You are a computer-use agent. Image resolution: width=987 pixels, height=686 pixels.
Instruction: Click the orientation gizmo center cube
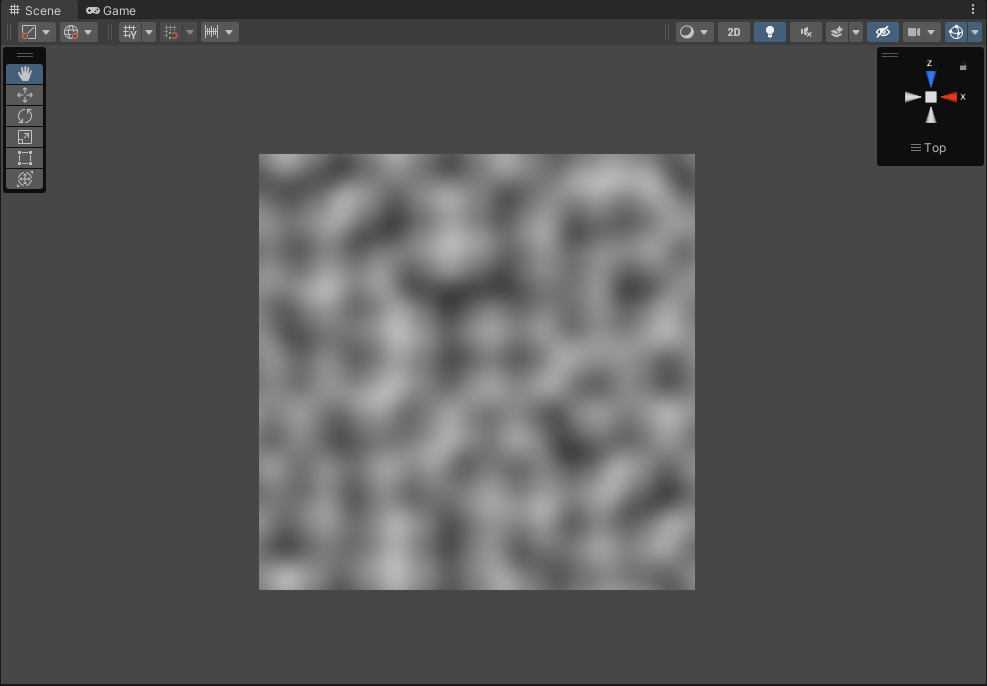(931, 97)
